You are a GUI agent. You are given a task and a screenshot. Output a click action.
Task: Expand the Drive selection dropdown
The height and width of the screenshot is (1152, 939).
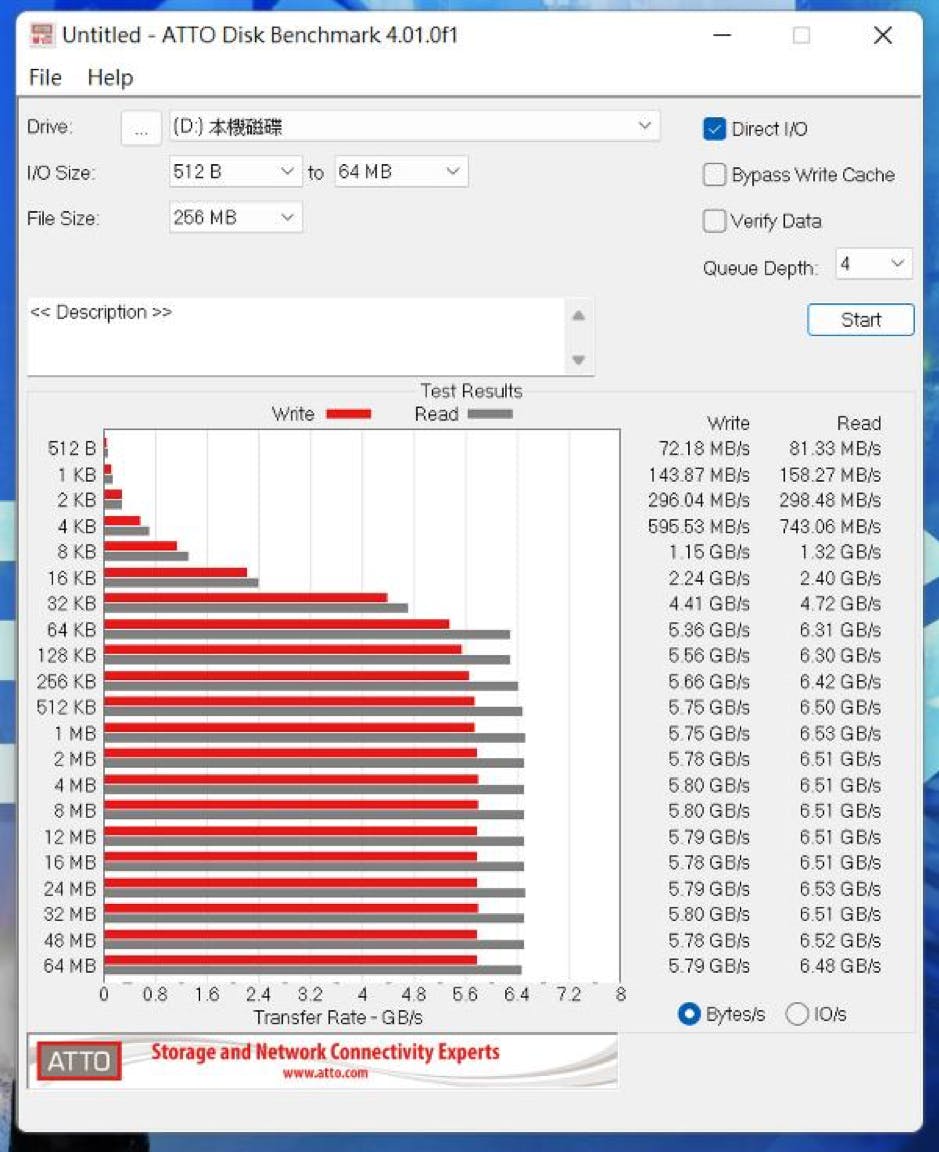pos(414,126)
